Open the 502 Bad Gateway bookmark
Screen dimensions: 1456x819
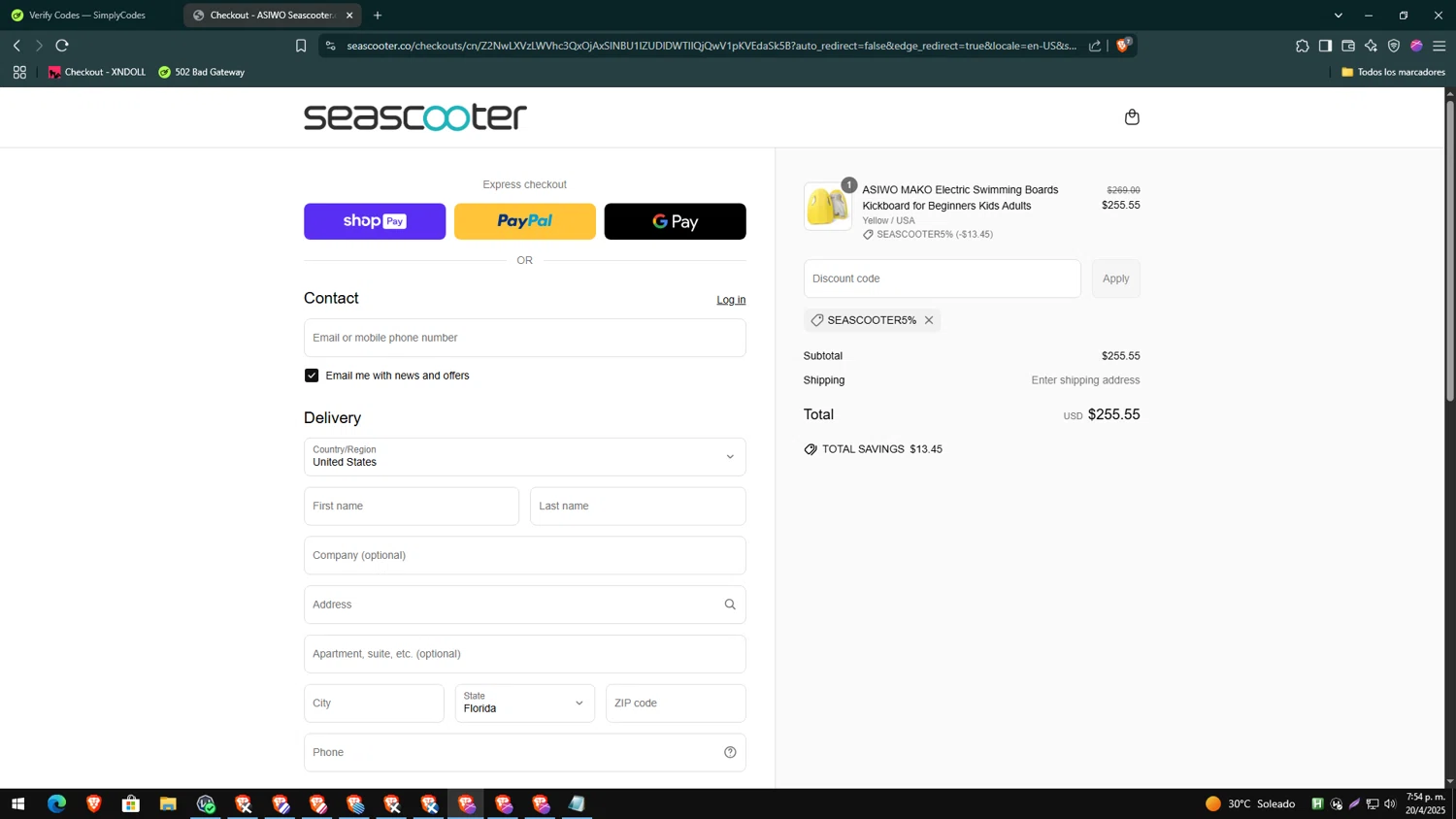(201, 72)
